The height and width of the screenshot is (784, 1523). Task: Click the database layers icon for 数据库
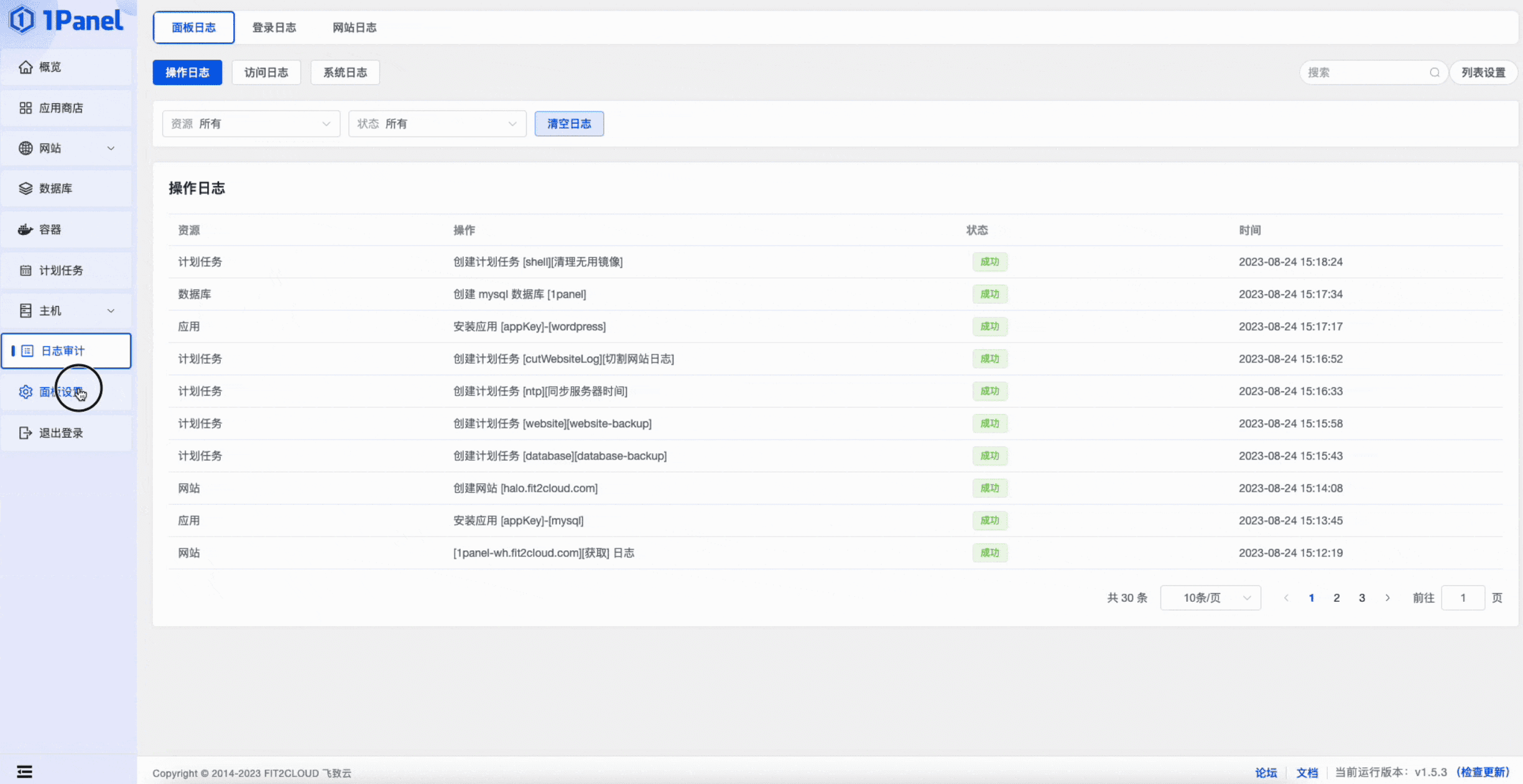[25, 188]
